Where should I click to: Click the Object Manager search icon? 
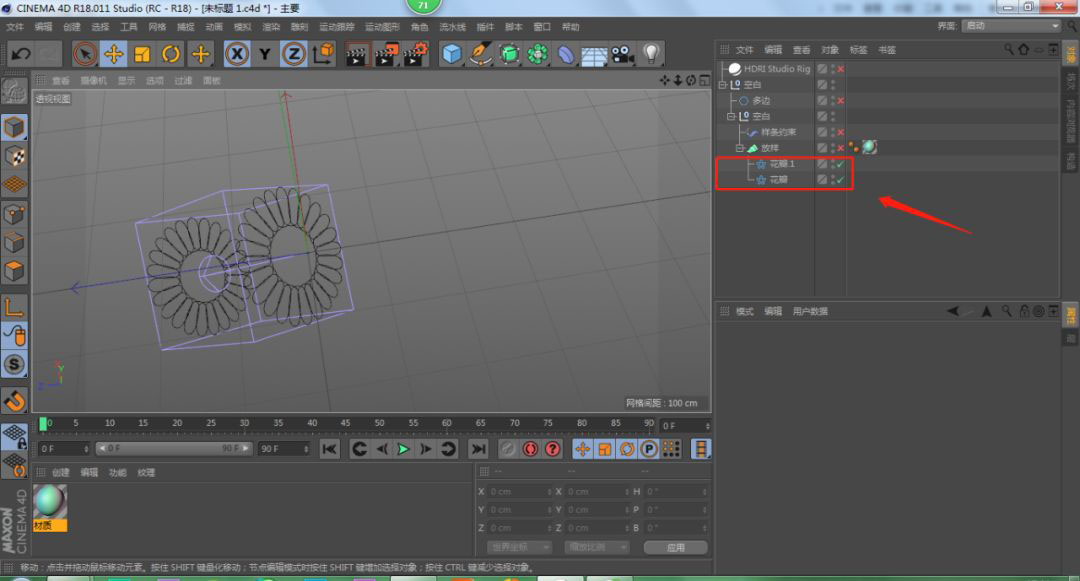(1008, 50)
